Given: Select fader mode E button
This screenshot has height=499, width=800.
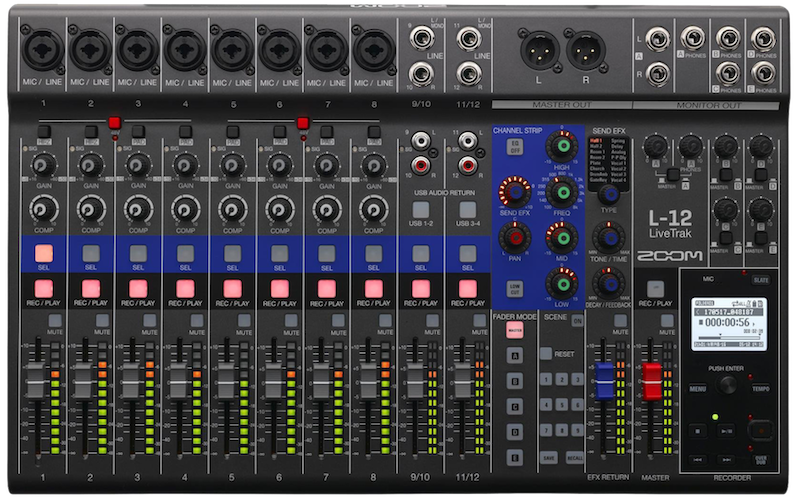Looking at the screenshot, I should tap(515, 458).
